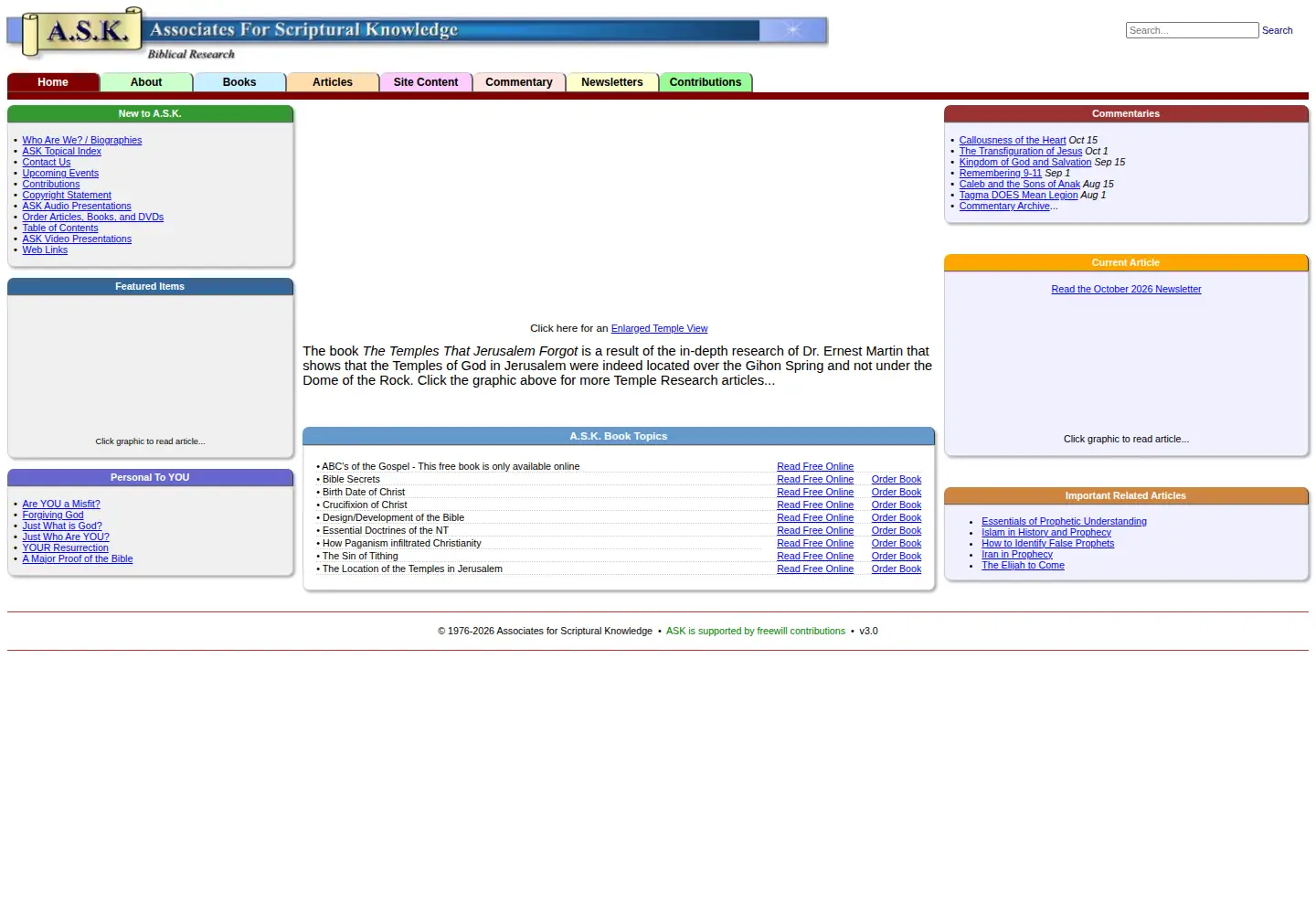The image size is (1316, 914).
Task: Open Order Articles, Books, and DVDs
Action: (93, 218)
